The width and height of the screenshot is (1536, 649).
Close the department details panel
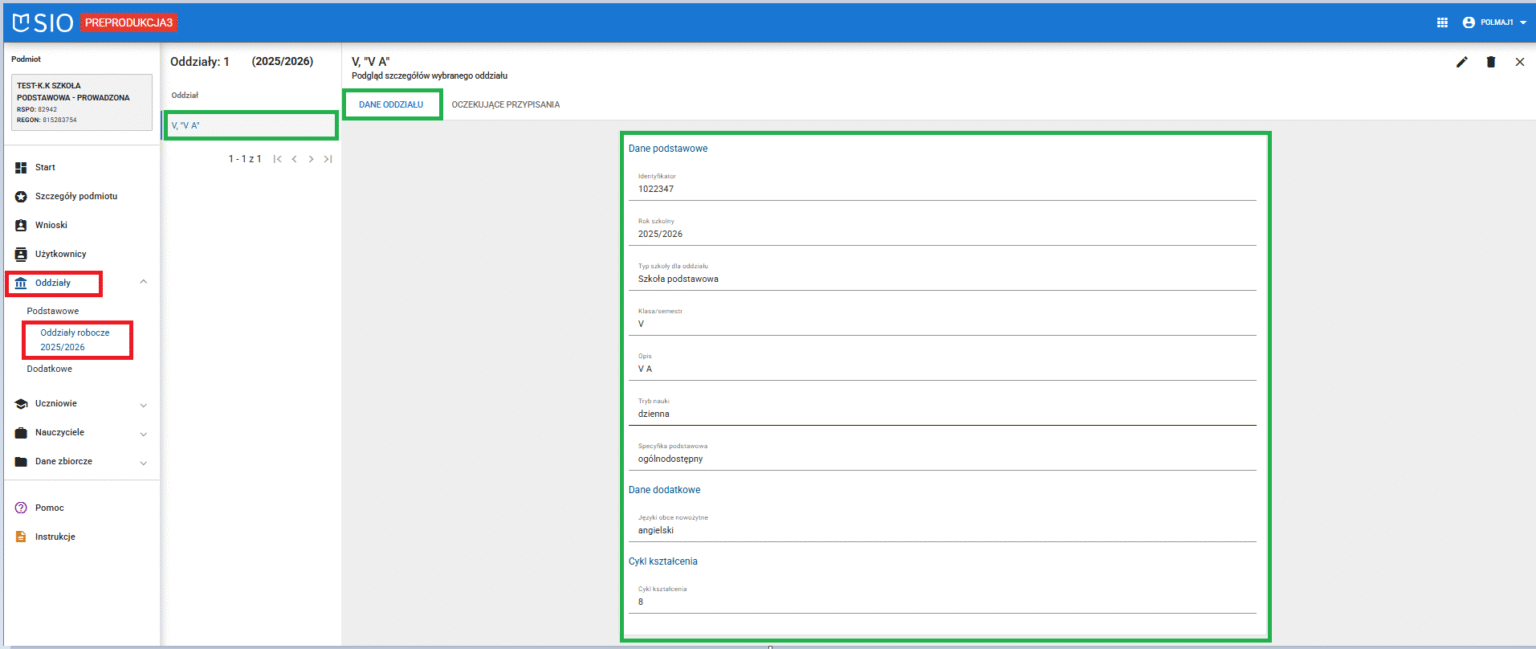click(x=1520, y=62)
